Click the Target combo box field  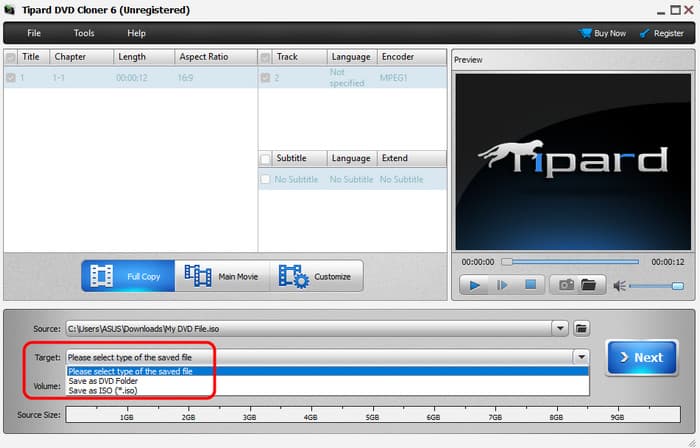319,357
